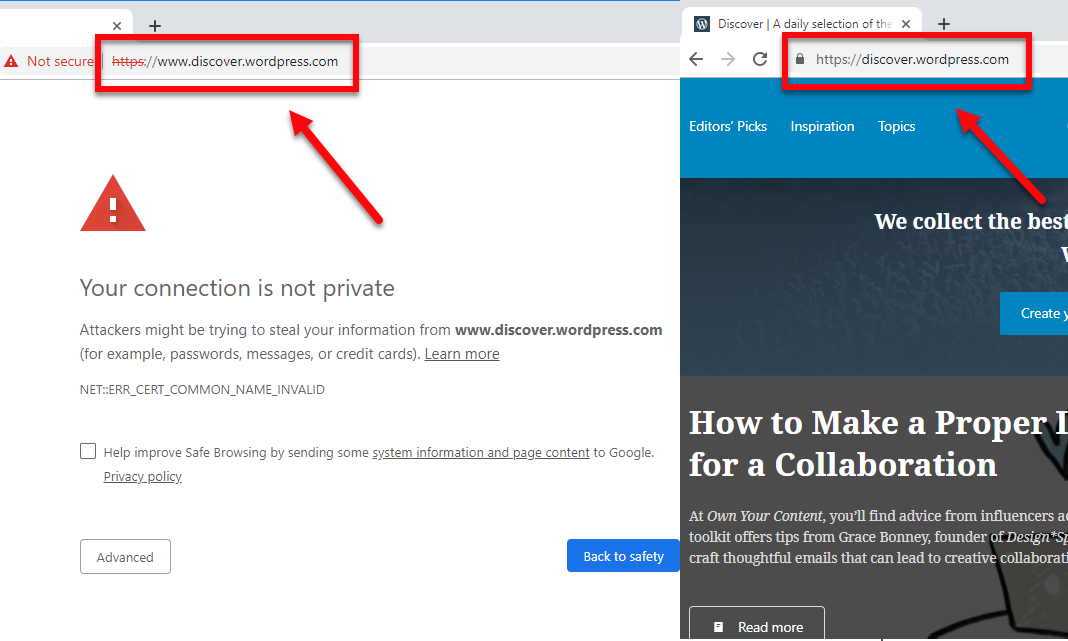The image size is (1068, 641).
Task: Select the Inspiration menu item
Action: [x=822, y=126]
